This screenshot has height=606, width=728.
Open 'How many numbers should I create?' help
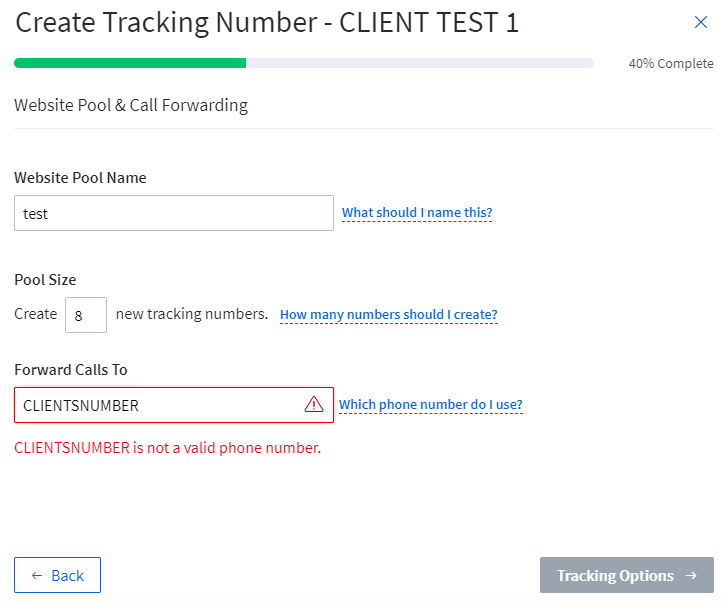[389, 315]
